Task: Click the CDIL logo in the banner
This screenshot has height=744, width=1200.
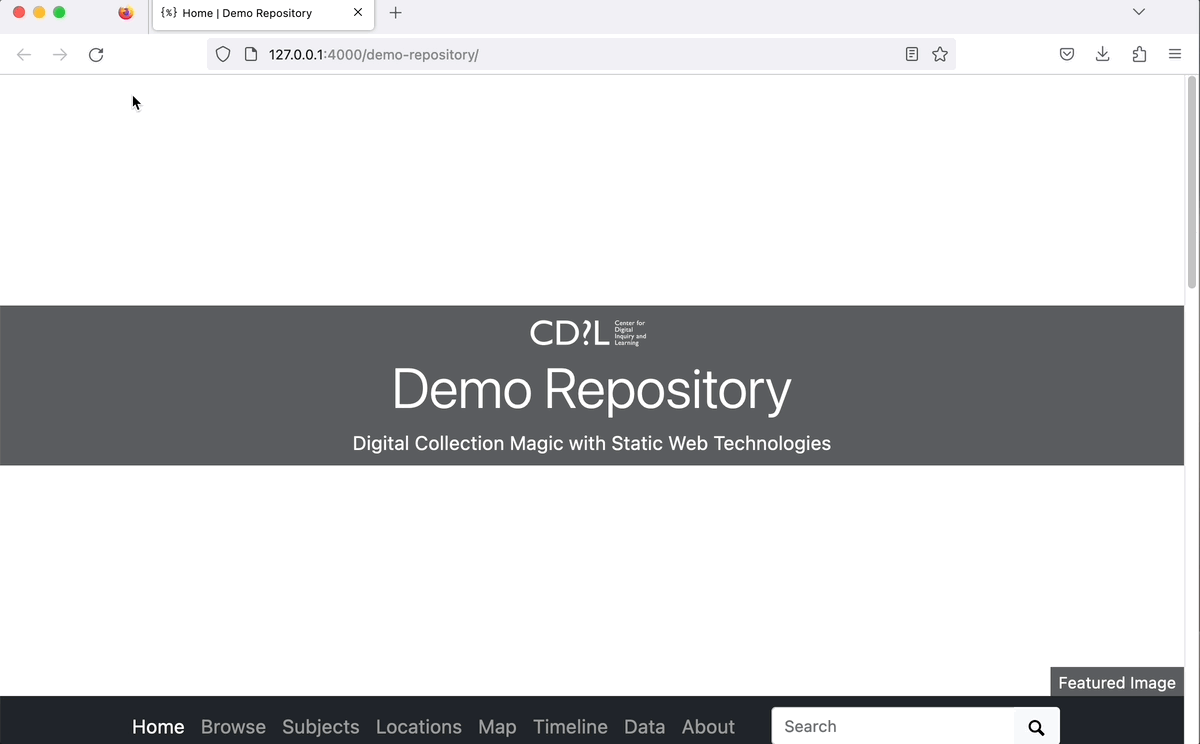Action: coord(588,332)
